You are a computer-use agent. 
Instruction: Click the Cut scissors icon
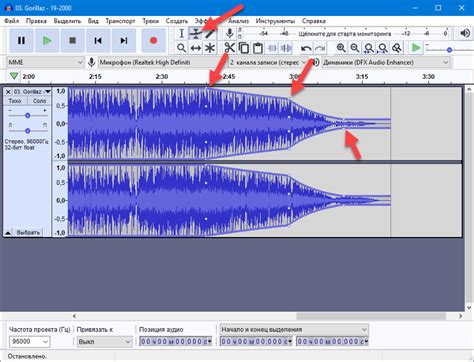[229, 48]
